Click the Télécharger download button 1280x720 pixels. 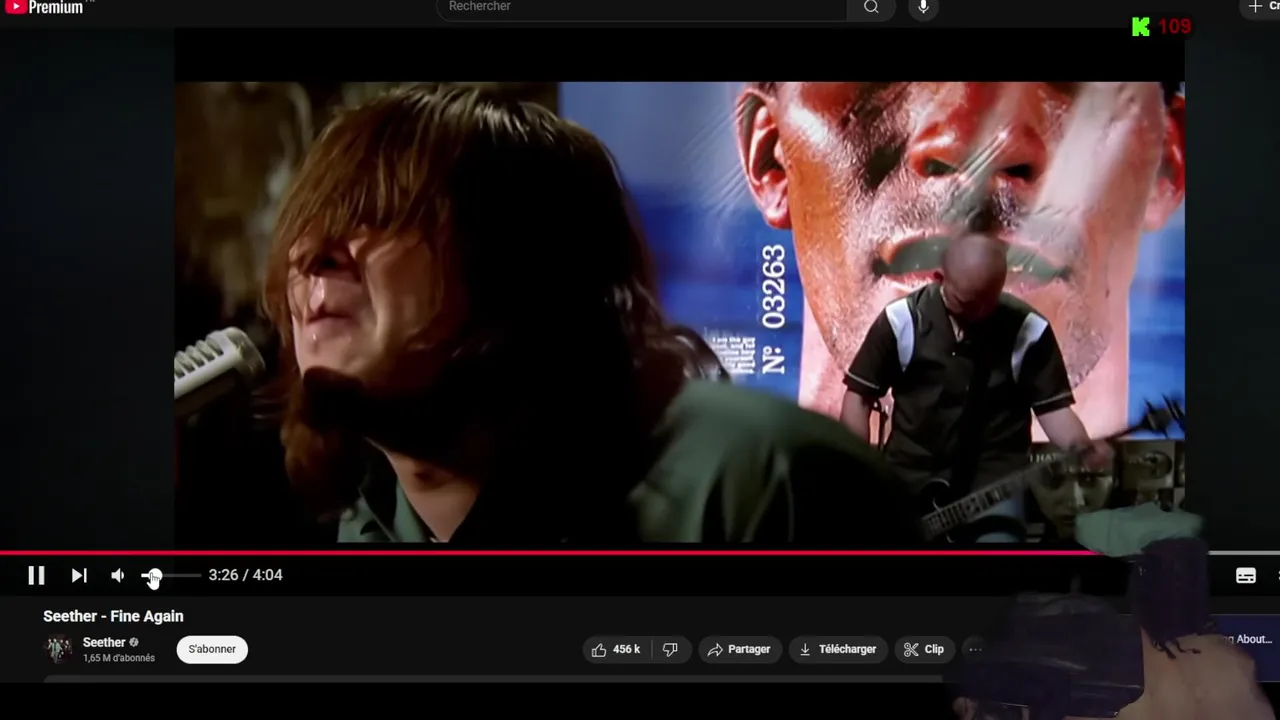(x=837, y=649)
